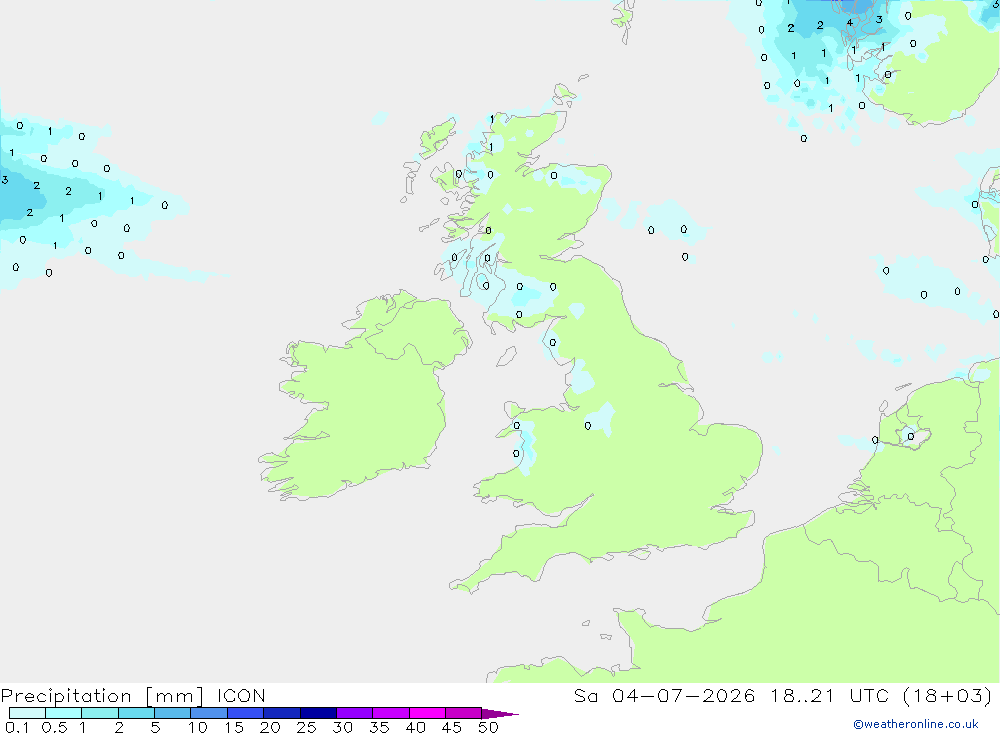This screenshot has width=1000, height=733.
Task: Click the legend label "10"
Action: click(198, 727)
